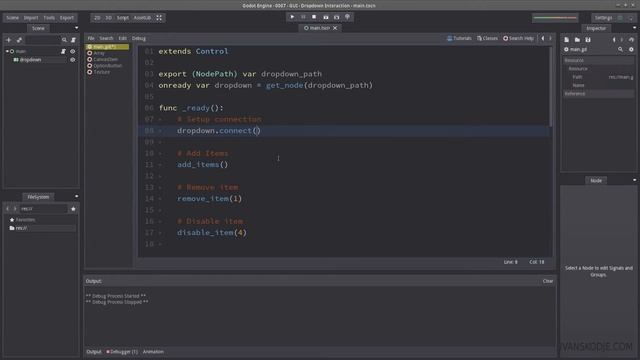Play the edited scene

tap(326, 17)
